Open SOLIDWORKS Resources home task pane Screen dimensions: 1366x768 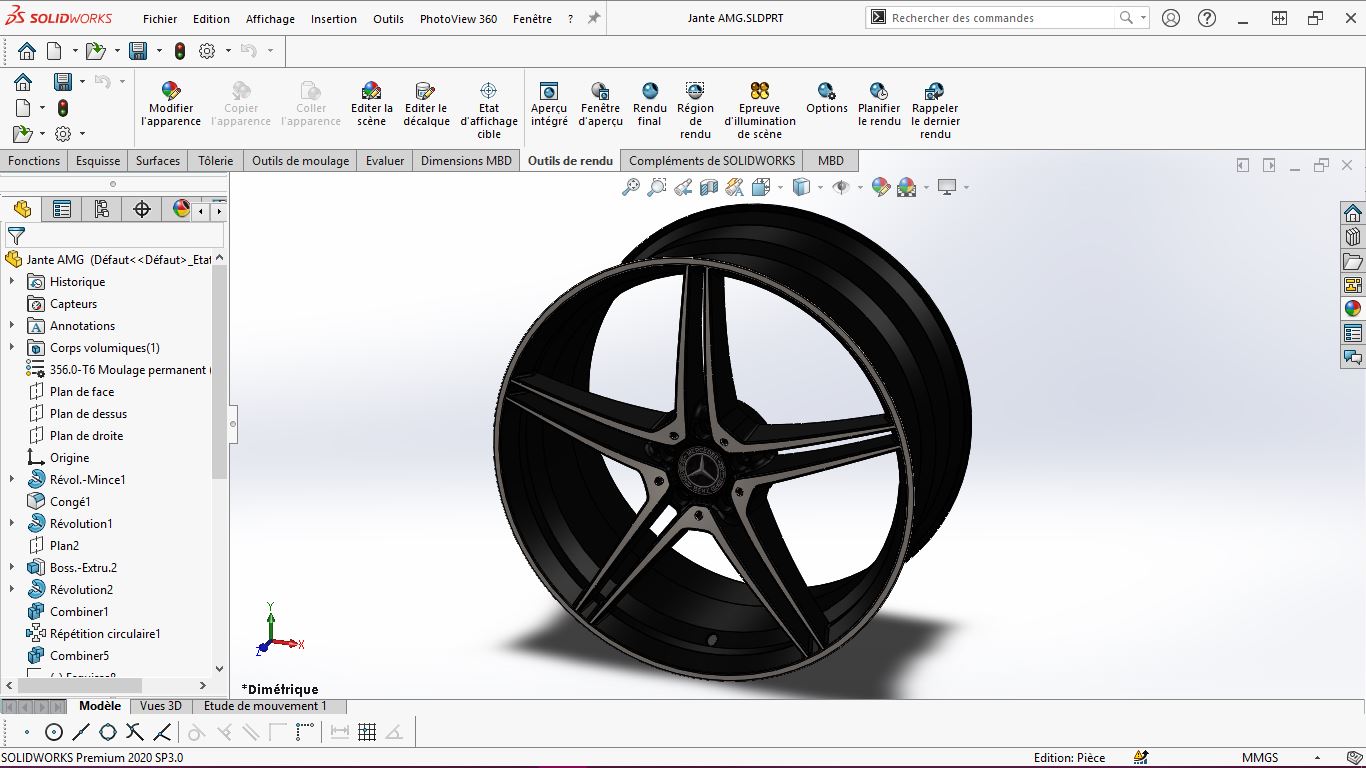(x=1353, y=213)
